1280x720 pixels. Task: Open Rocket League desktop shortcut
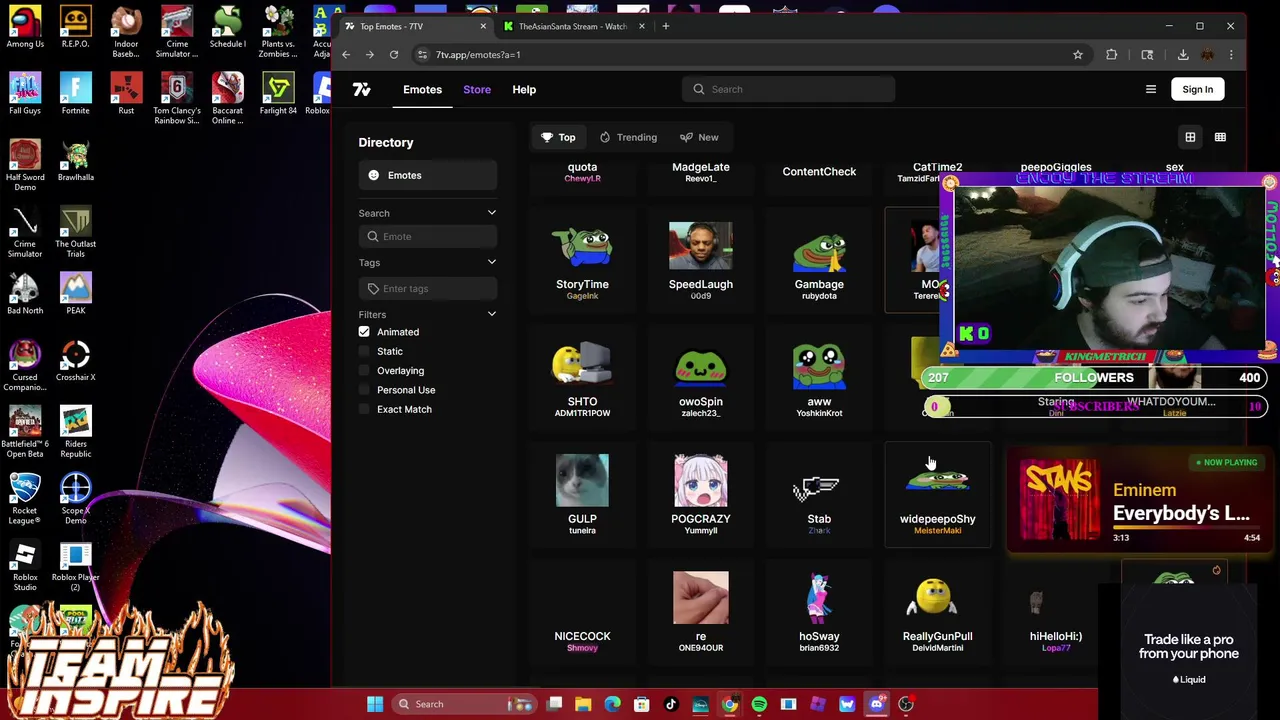(25, 498)
